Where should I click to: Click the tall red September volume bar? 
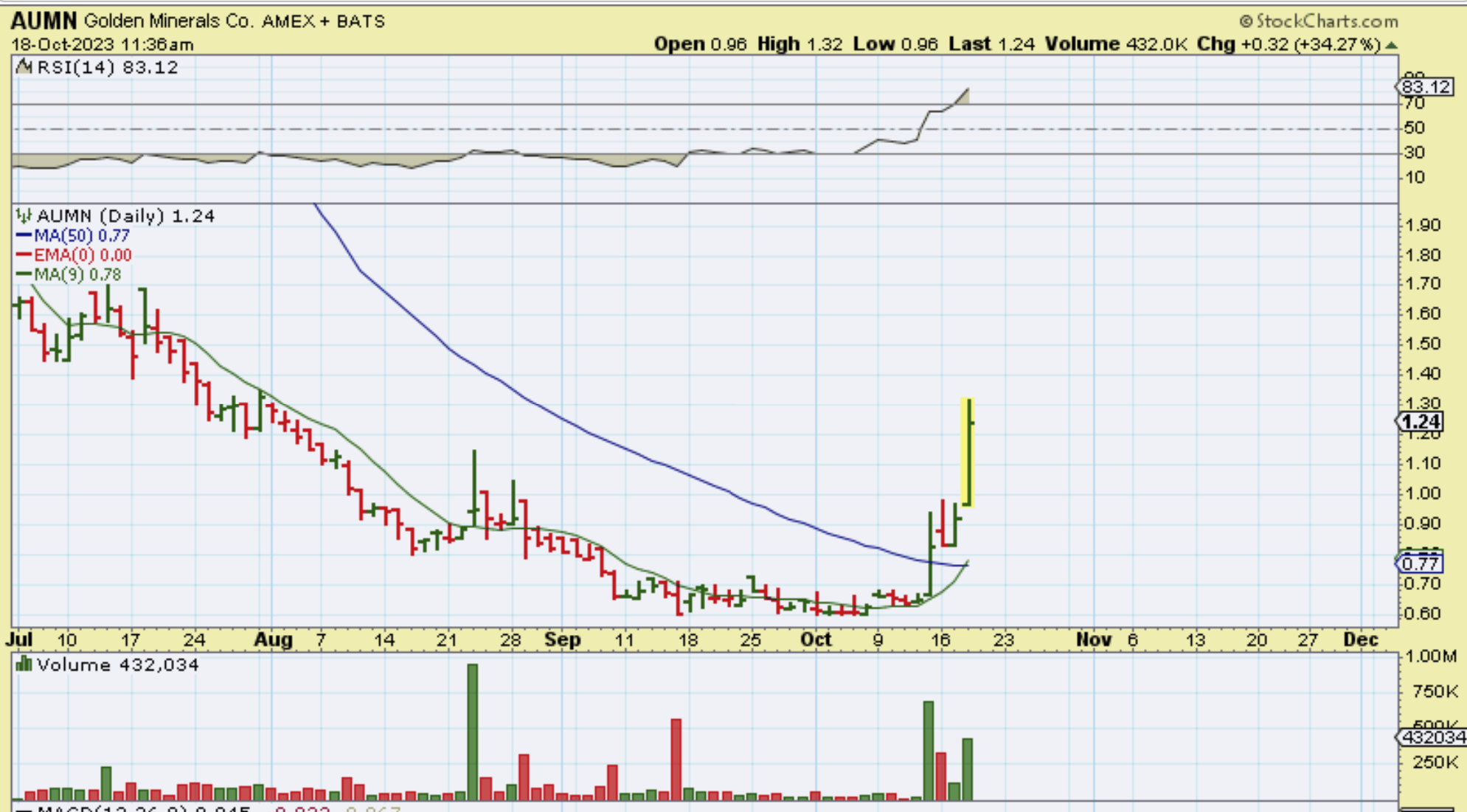pos(676,758)
